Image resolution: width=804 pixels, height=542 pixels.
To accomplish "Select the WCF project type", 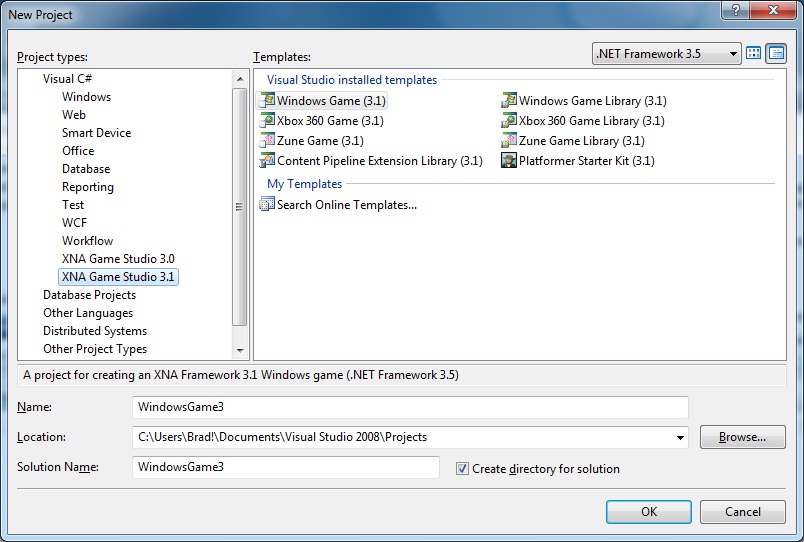I will [74, 223].
